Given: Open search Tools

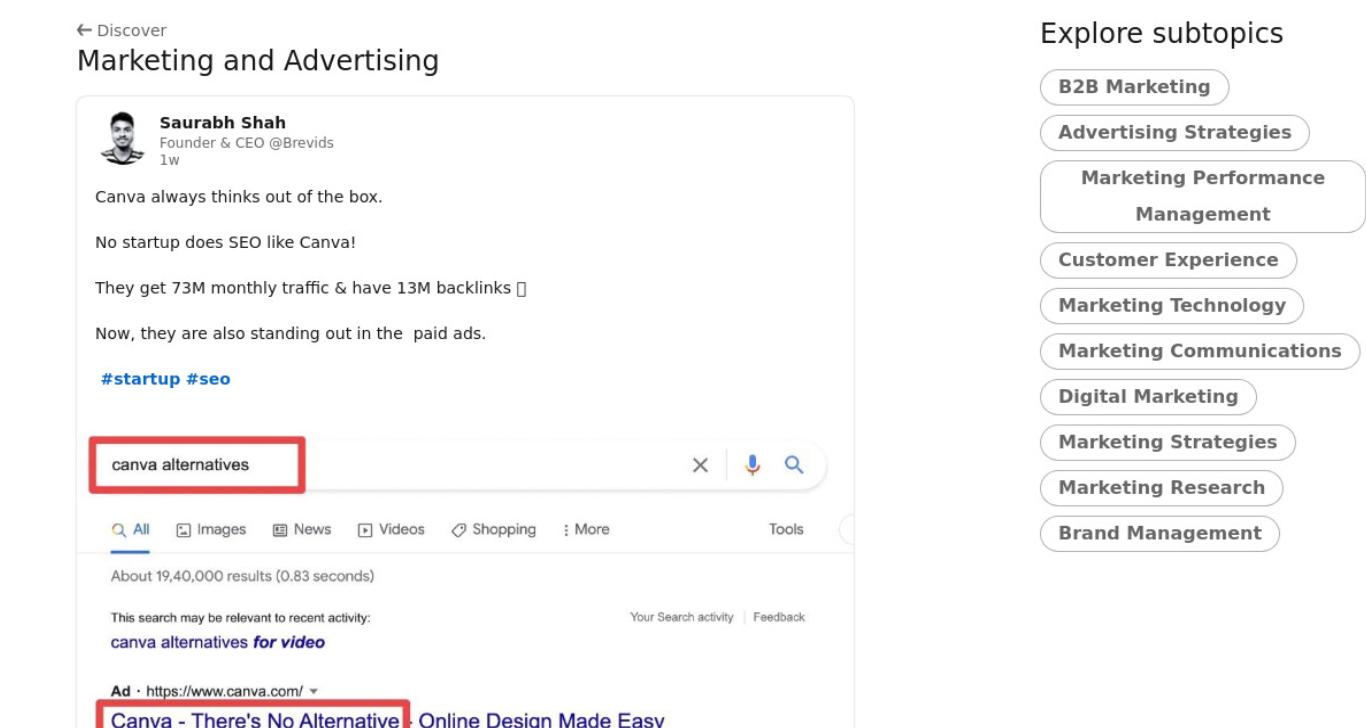Looking at the screenshot, I should pyautogui.click(x=786, y=530).
